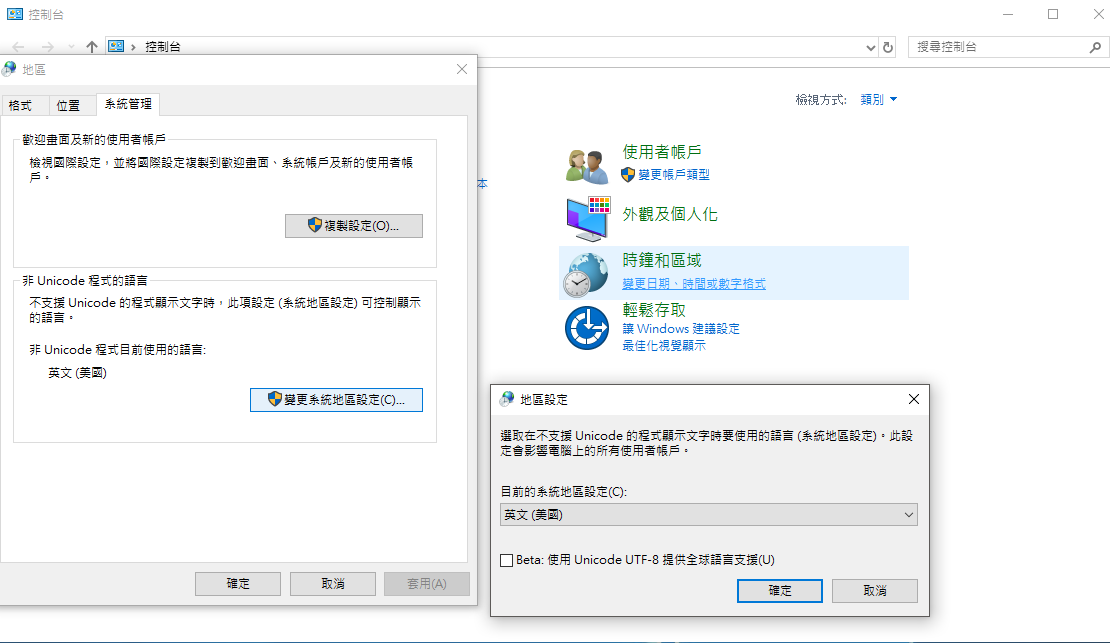Expand the 類別 view-by dropdown
The width and height of the screenshot is (1110, 643).
coord(879,100)
